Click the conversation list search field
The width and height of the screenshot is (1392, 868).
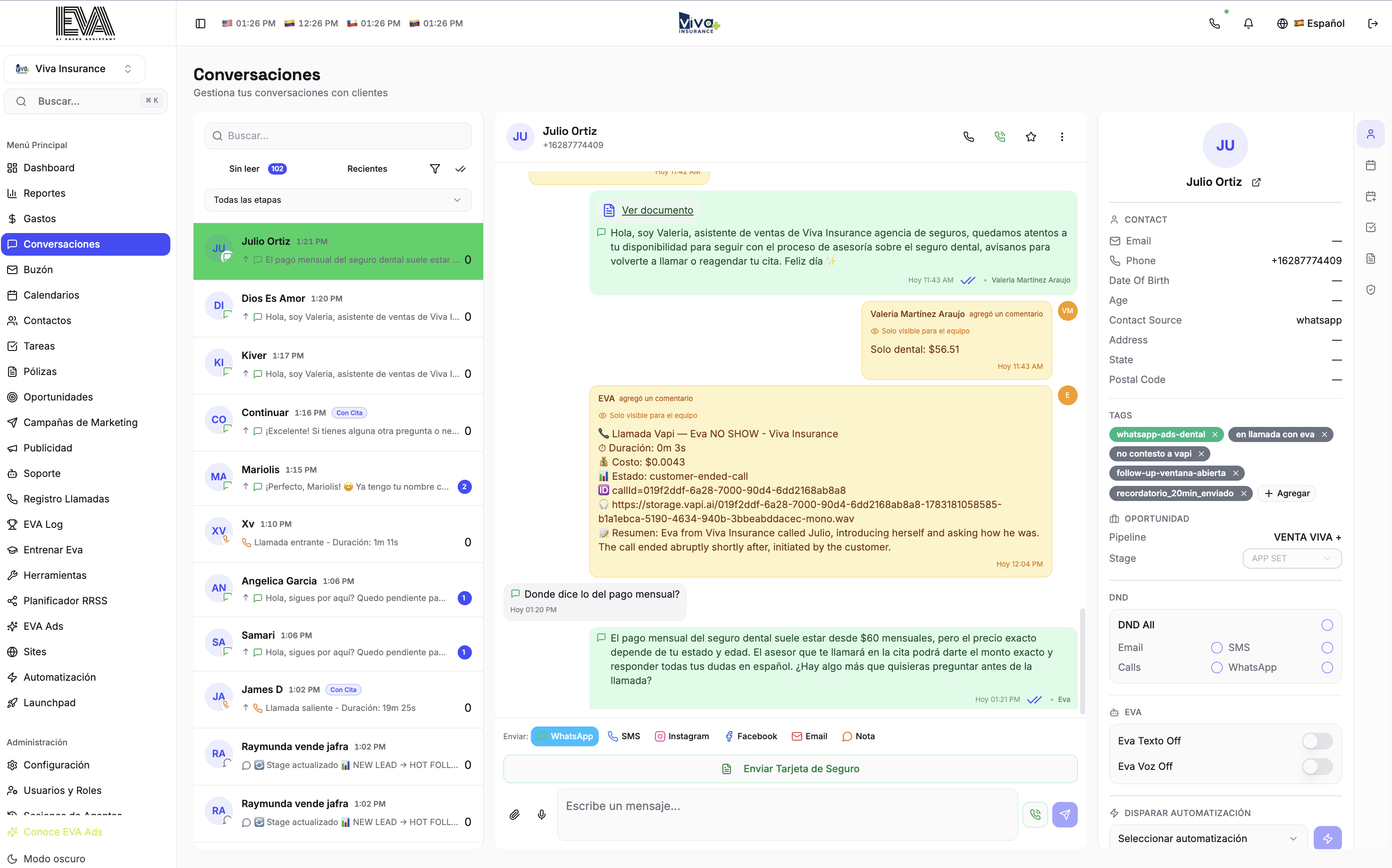coord(338,136)
